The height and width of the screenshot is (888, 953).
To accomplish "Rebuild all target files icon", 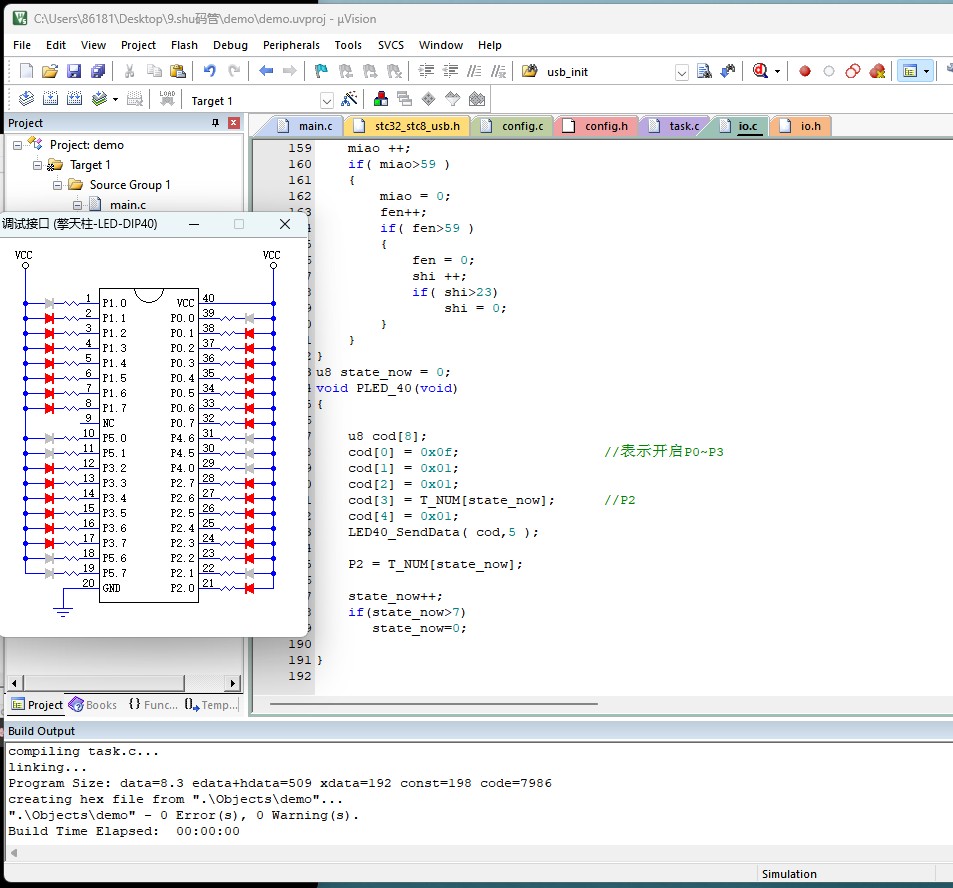I will [x=75, y=98].
